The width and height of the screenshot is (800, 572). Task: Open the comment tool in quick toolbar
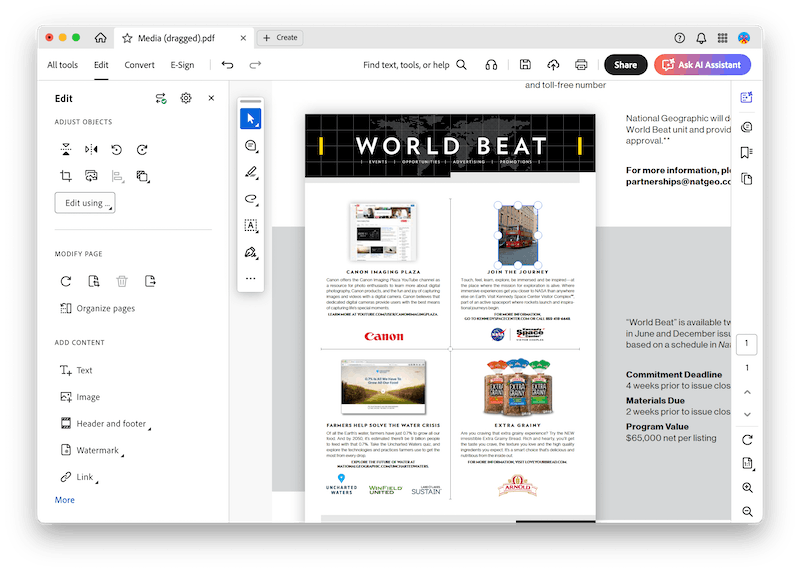(x=251, y=146)
